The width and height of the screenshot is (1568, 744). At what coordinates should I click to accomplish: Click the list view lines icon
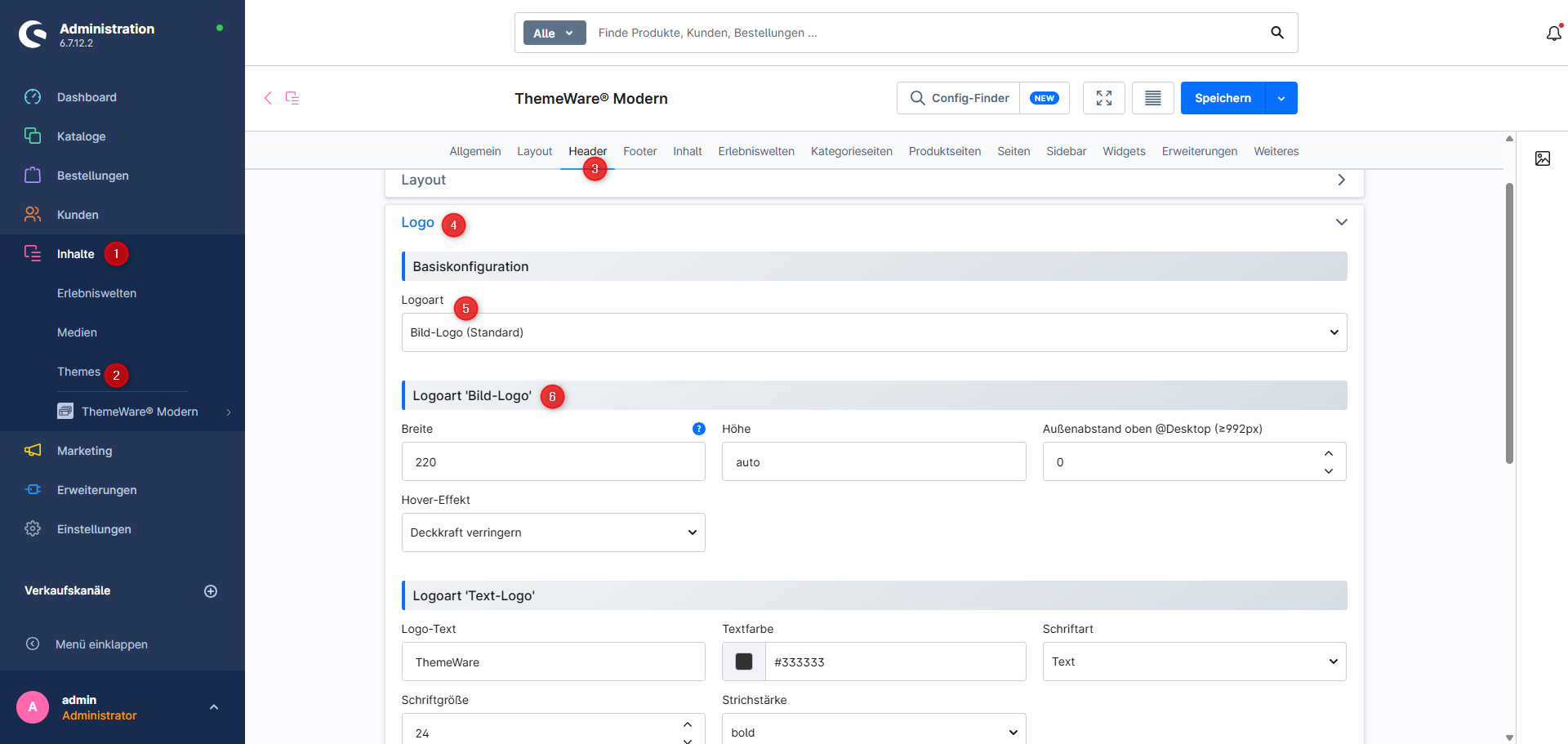pos(1153,98)
